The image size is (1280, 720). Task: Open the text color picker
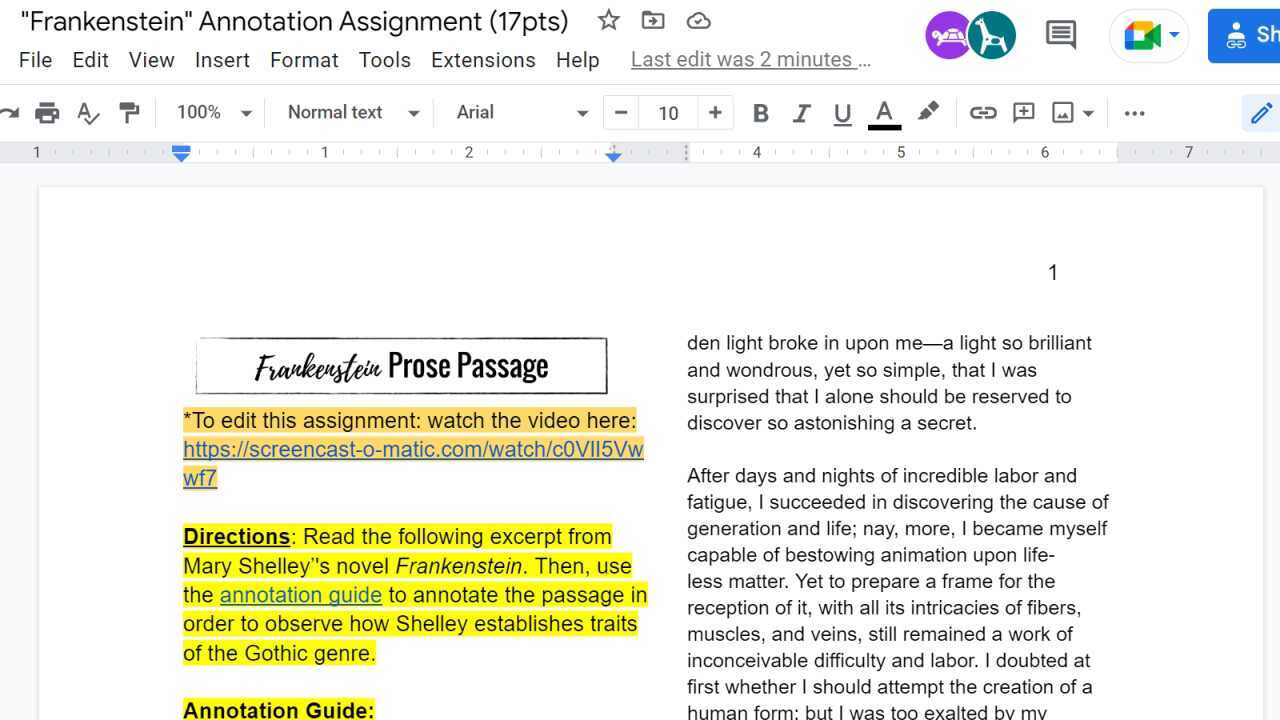884,112
